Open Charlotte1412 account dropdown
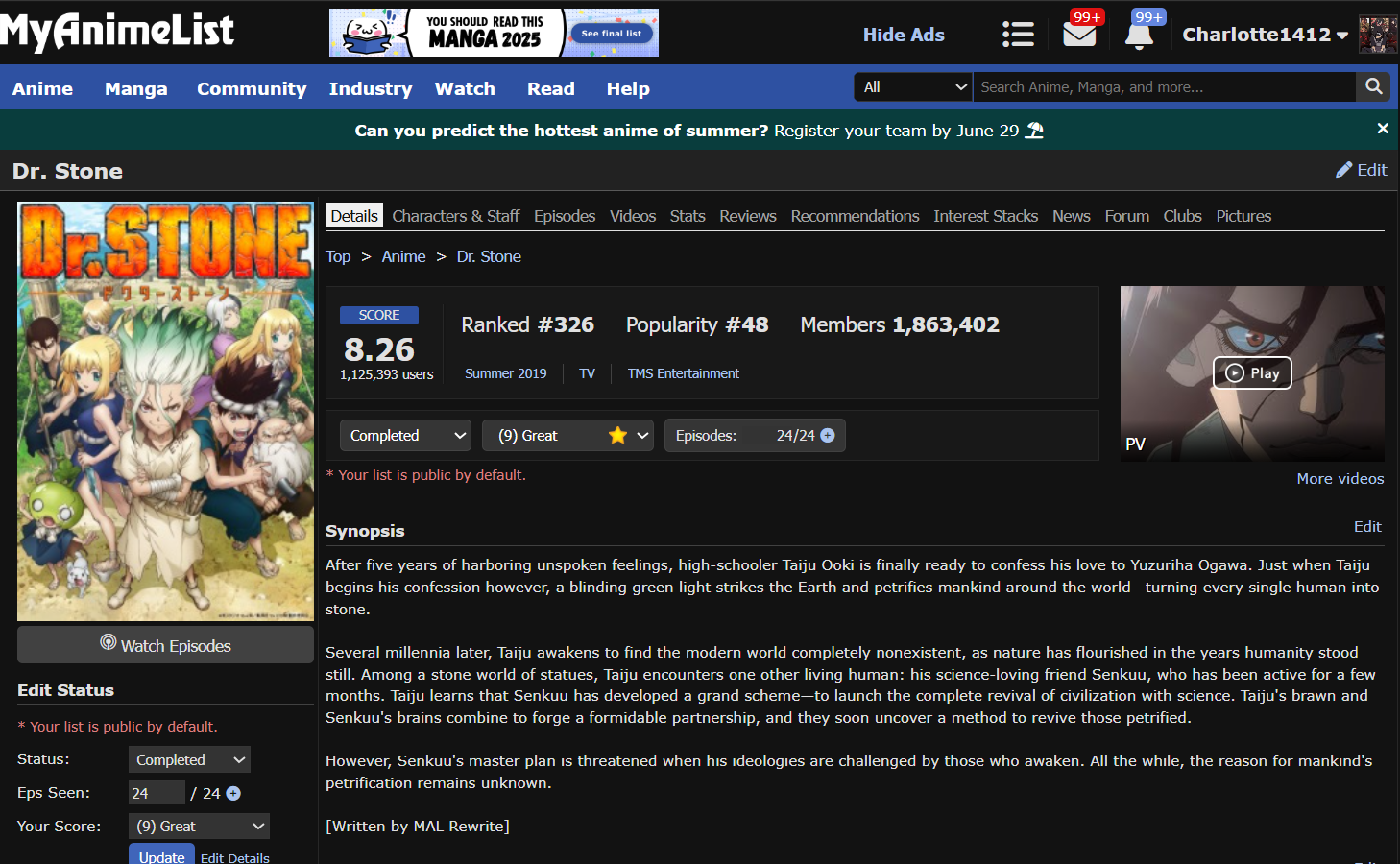 [x=1265, y=35]
